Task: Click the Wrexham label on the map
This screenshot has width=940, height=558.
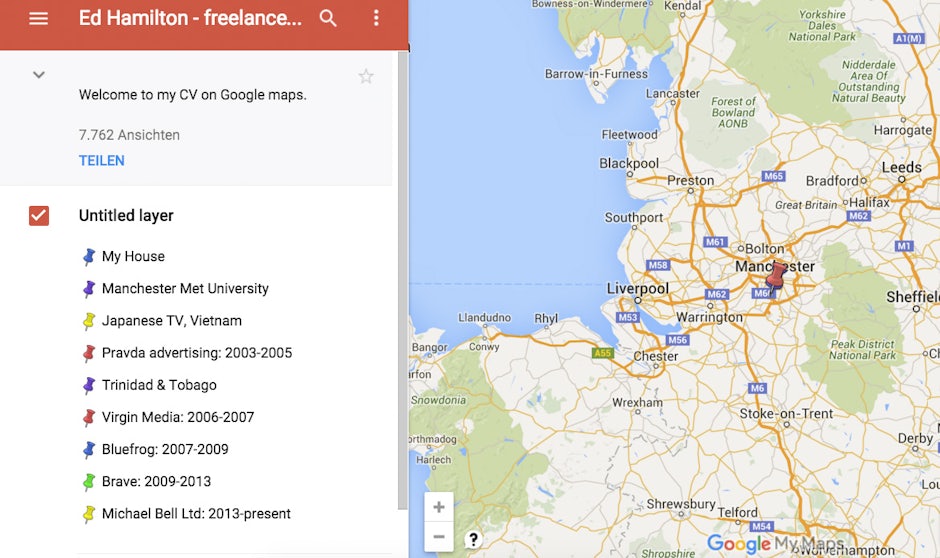Action: (637, 403)
